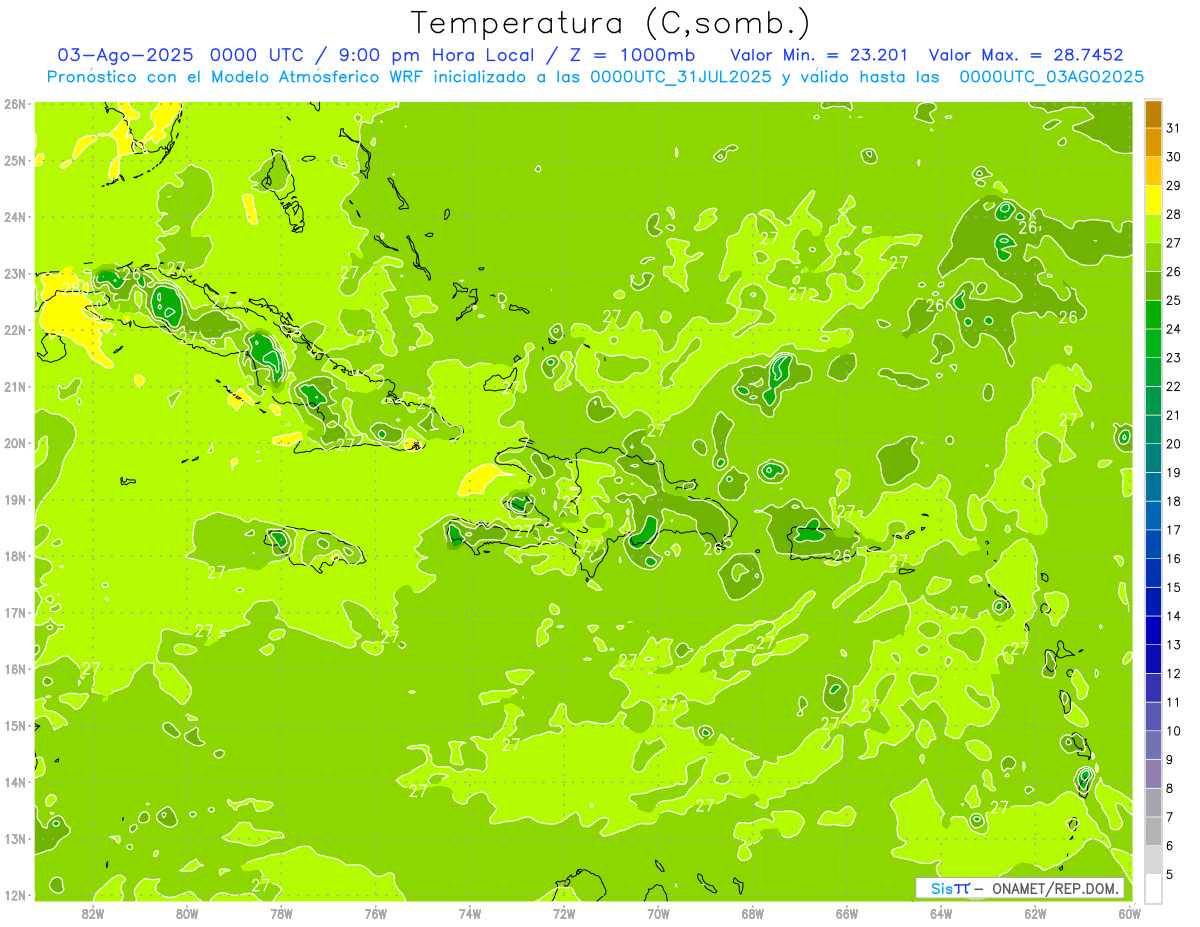
Task: Click the '76W' longitude label
Action: (x=376, y=913)
